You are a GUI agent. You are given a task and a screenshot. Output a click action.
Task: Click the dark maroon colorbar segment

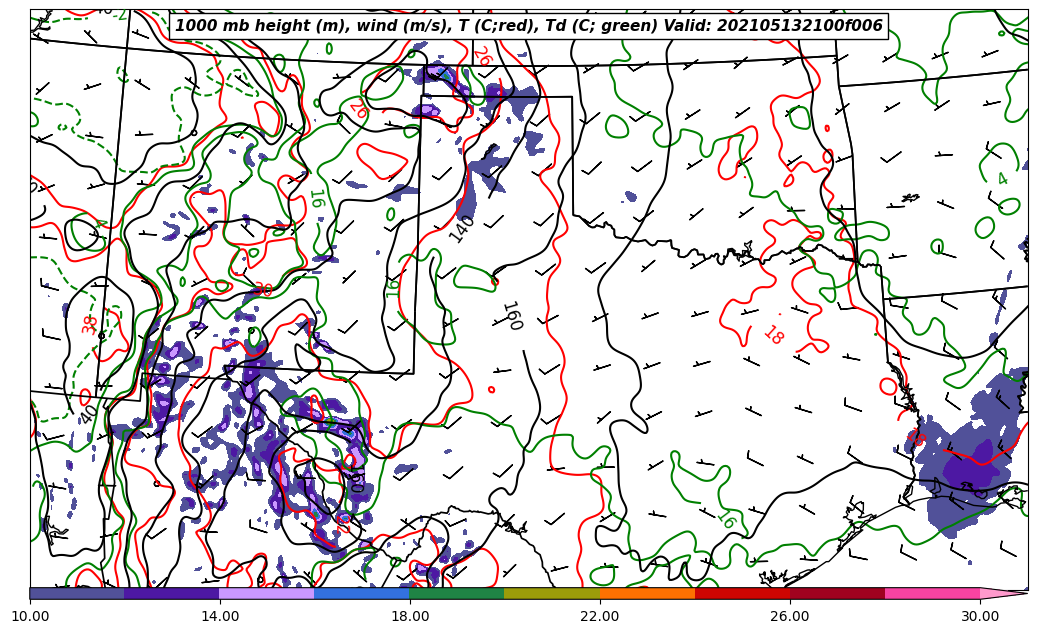tap(837, 593)
